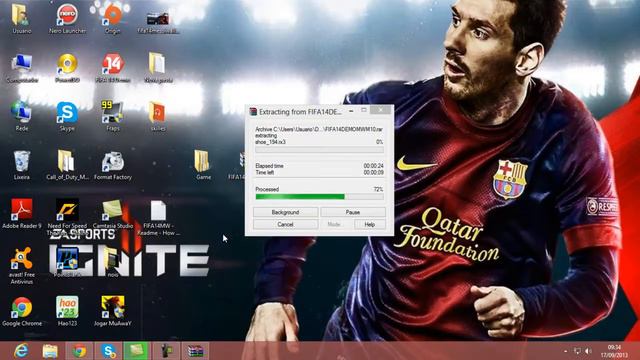The height and width of the screenshot is (360, 640).
Task: Click the Archive path text in dialog
Action: tap(319, 129)
